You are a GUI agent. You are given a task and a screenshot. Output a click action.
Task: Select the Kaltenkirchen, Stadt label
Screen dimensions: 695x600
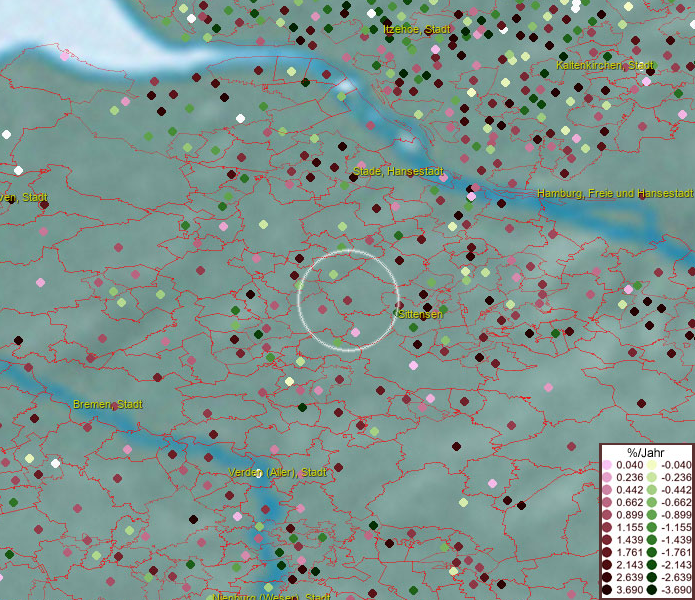coord(605,65)
